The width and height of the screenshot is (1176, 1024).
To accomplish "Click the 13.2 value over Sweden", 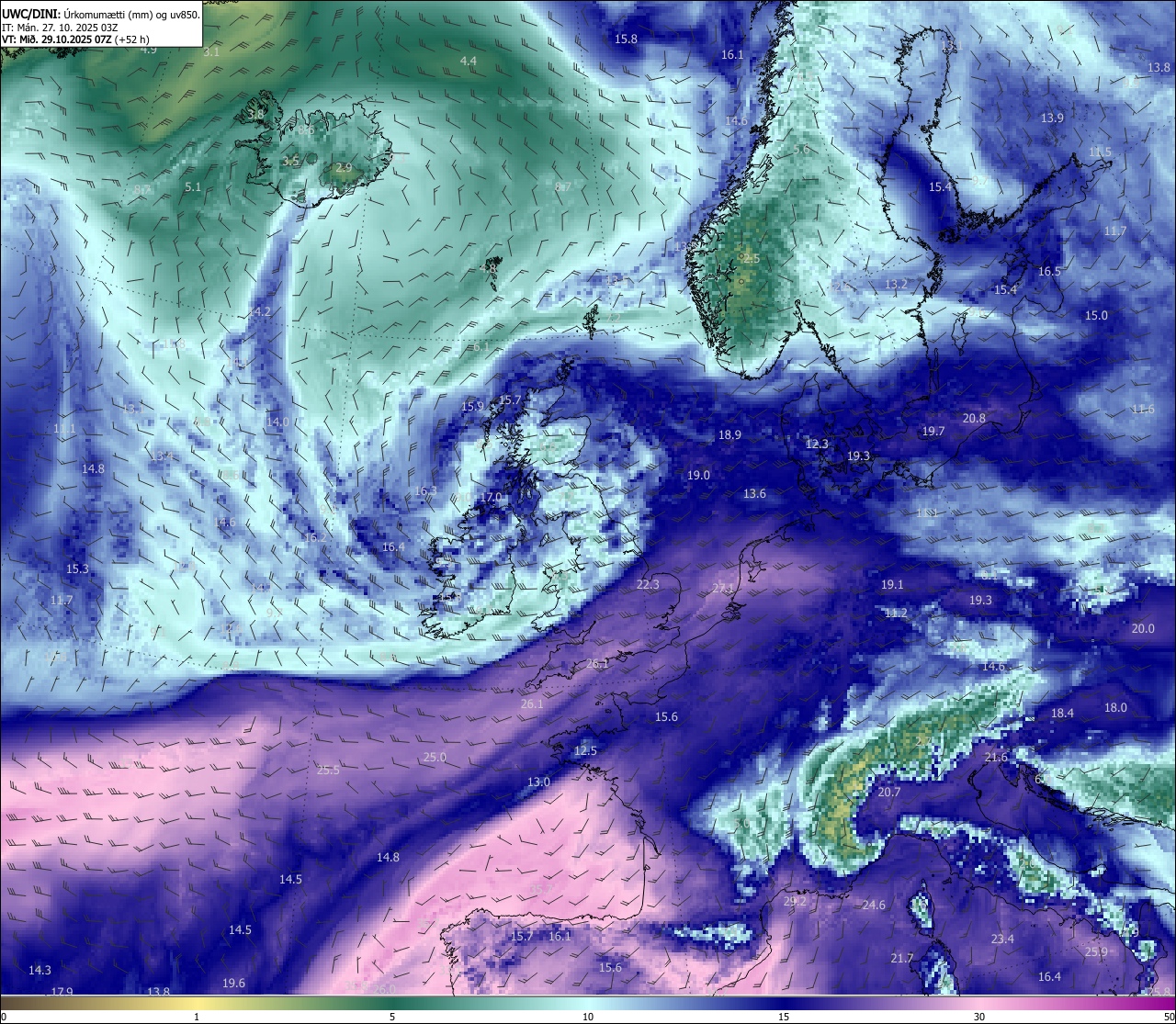I will (x=896, y=284).
